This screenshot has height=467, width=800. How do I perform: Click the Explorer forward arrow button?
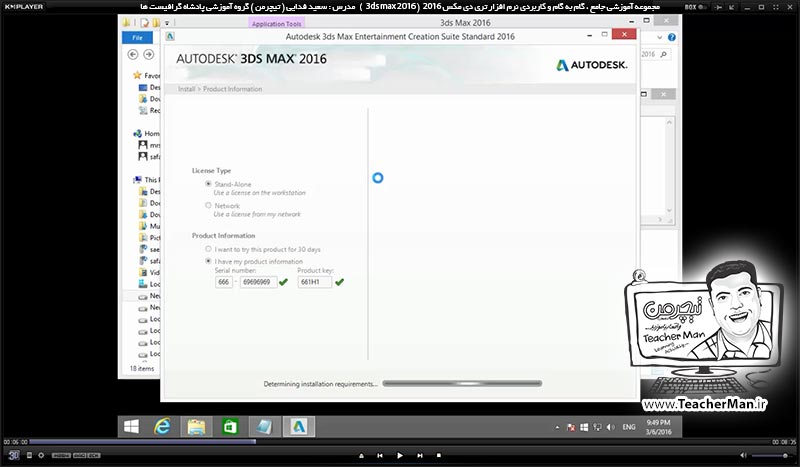point(148,54)
